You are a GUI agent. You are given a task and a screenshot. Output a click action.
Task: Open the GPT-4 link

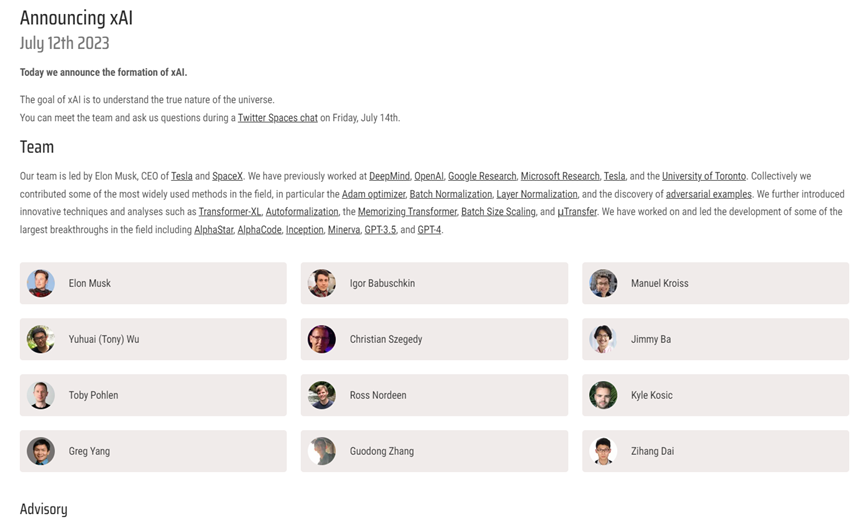pos(429,229)
